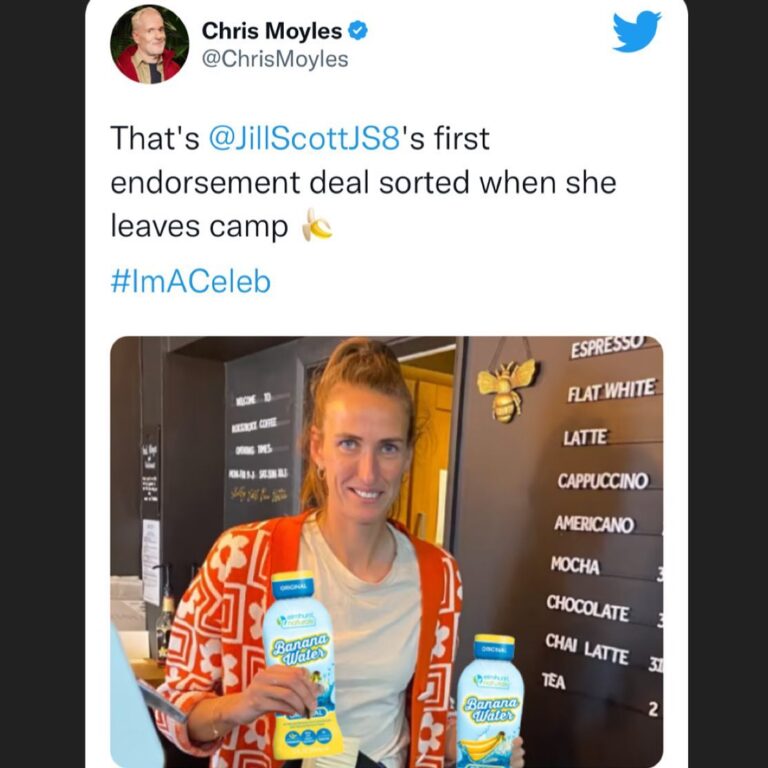Click the Banana Water bottle held in hand

(x=301, y=664)
